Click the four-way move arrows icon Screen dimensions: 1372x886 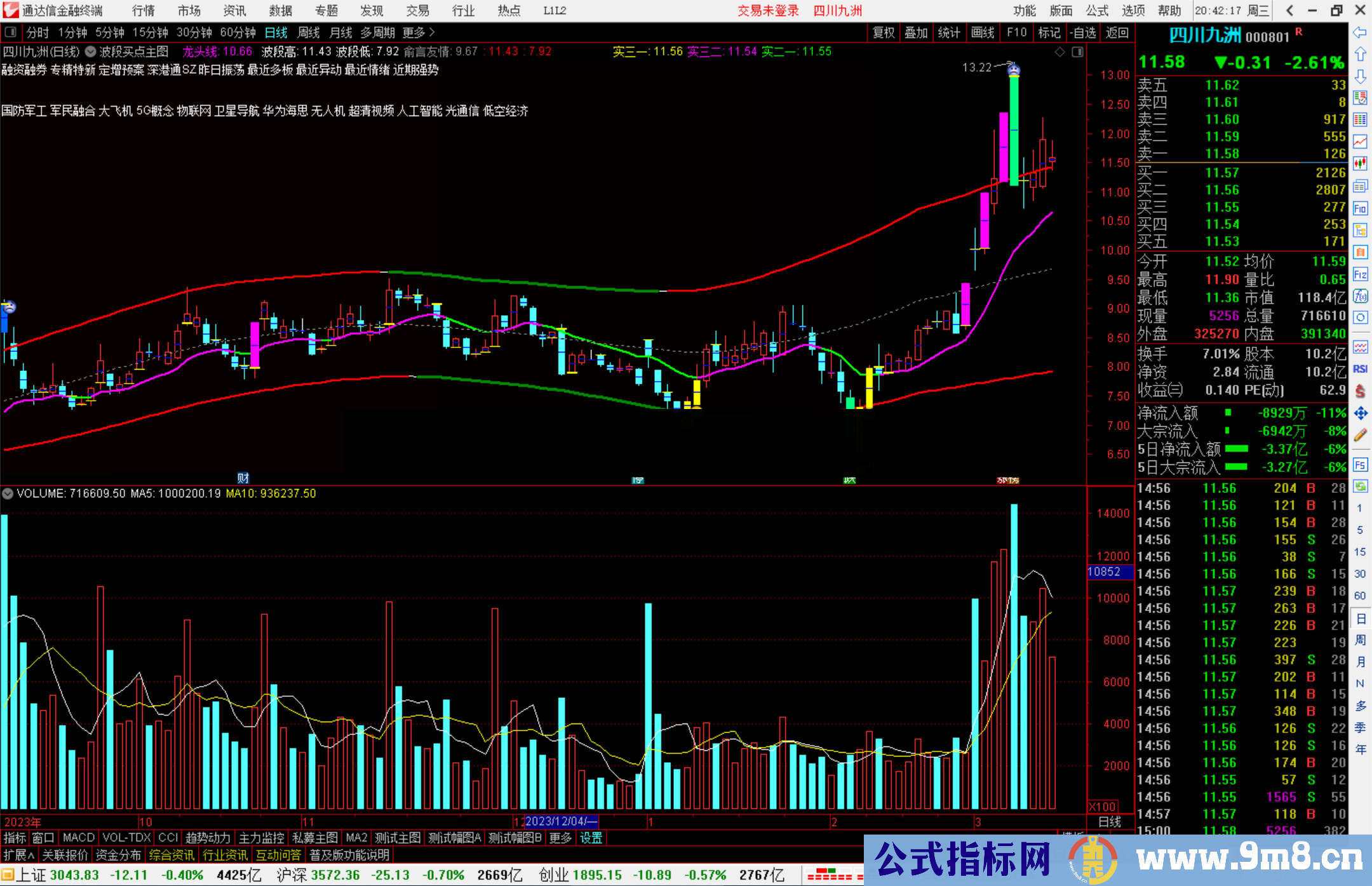[x=1360, y=413]
